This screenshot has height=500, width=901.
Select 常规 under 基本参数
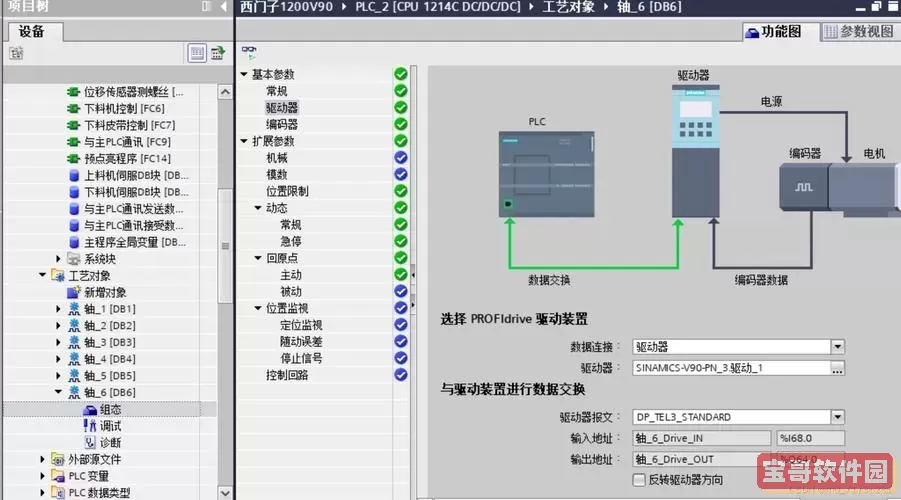tap(276, 91)
